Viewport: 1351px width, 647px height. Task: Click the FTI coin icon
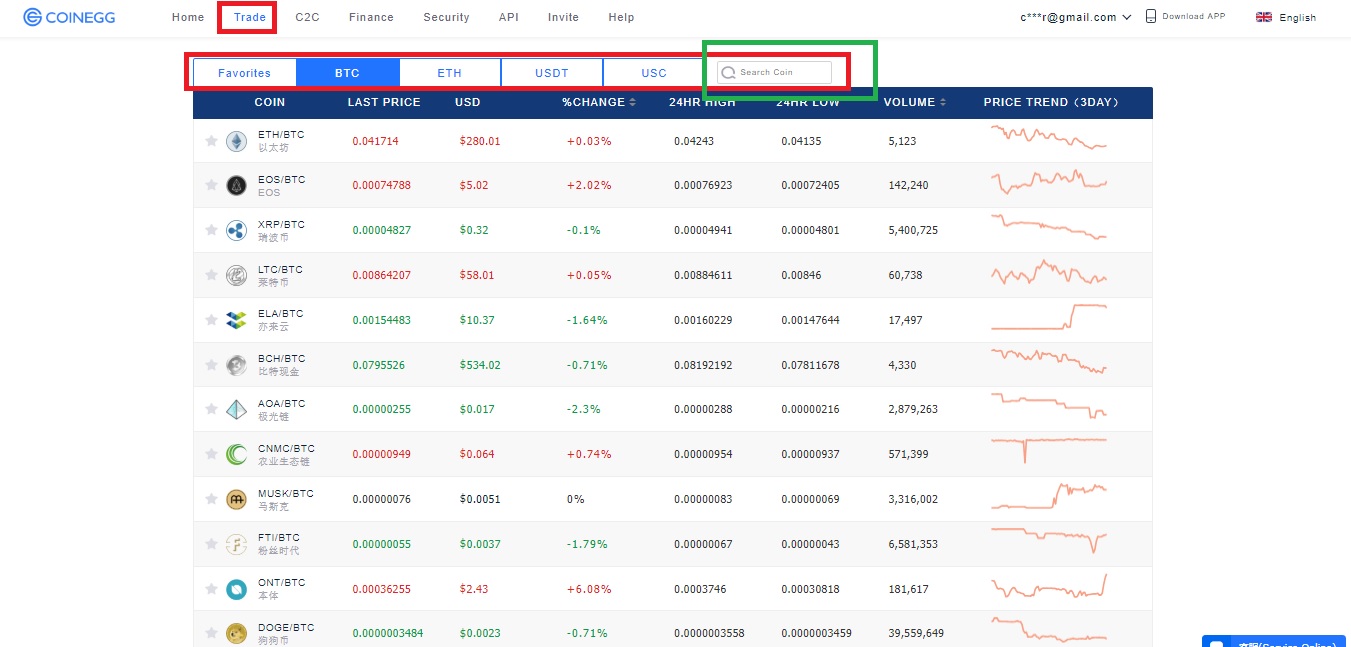(236, 544)
